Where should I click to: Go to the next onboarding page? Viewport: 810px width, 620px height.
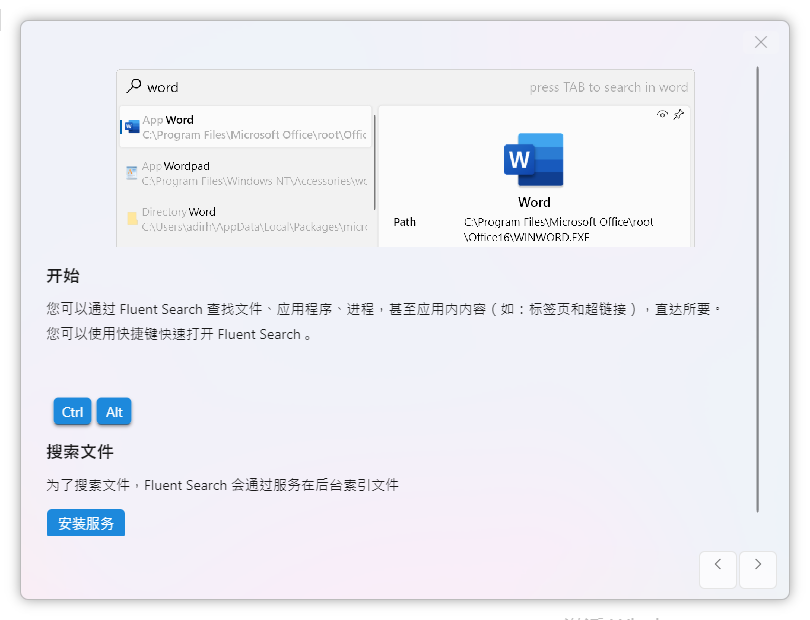(758, 569)
